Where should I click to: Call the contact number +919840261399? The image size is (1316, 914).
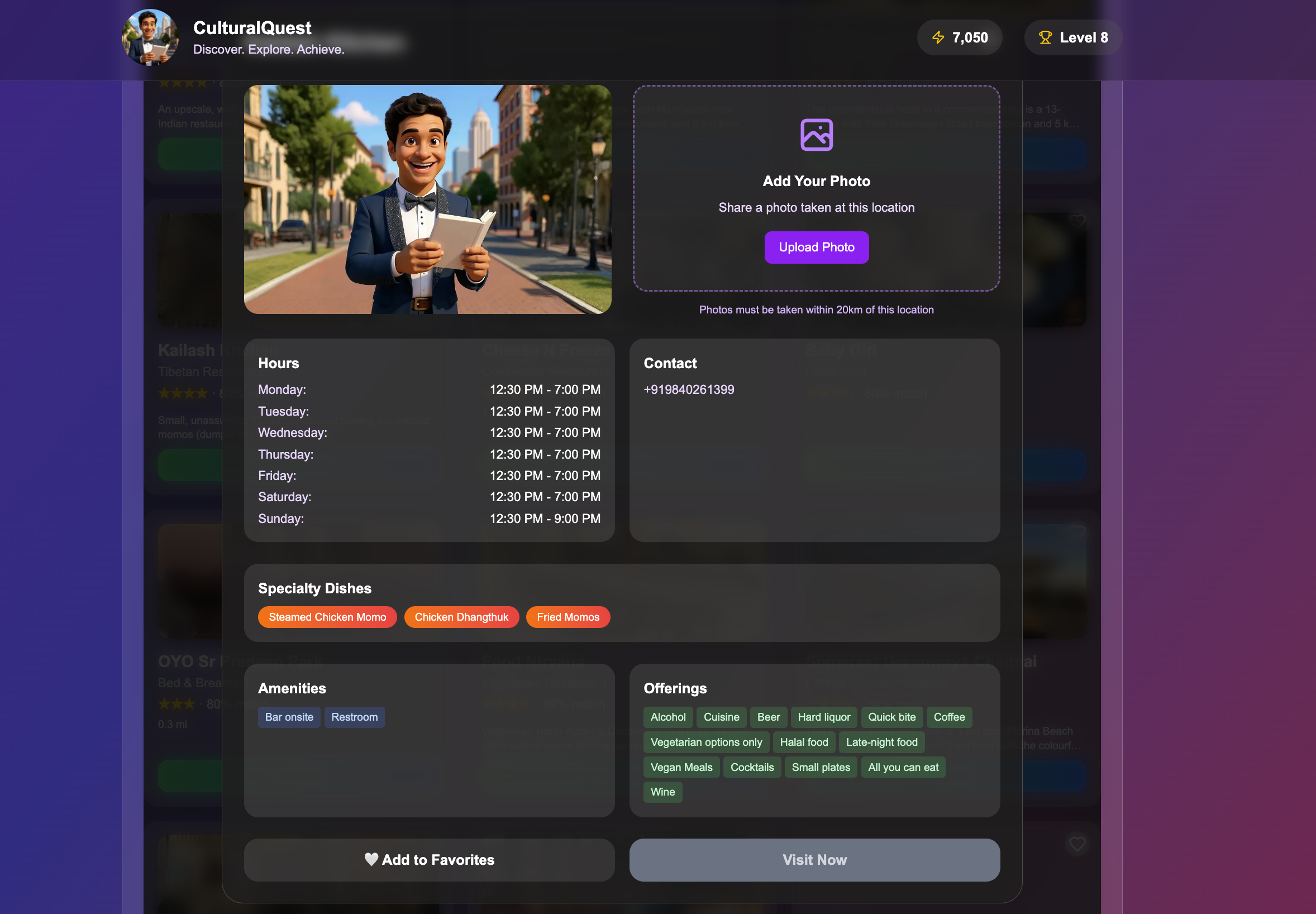689,389
